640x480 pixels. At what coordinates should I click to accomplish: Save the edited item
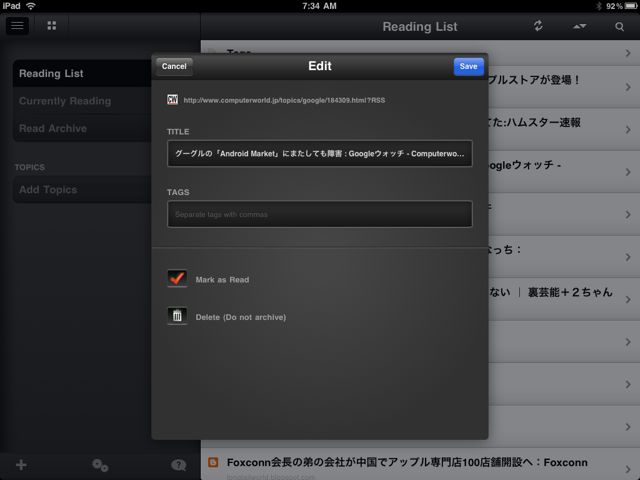click(x=469, y=66)
